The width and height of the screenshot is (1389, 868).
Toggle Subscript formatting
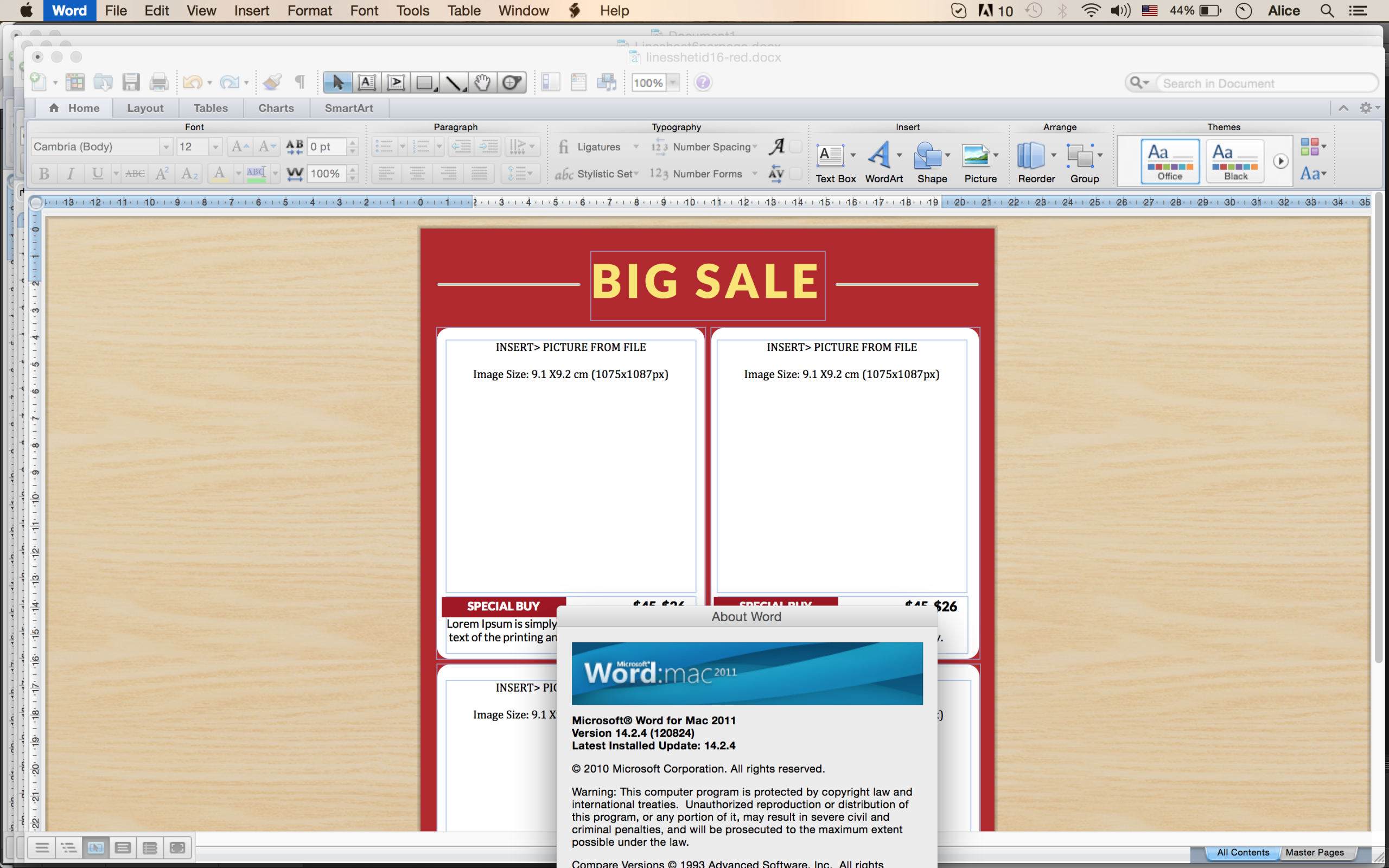pos(189,174)
